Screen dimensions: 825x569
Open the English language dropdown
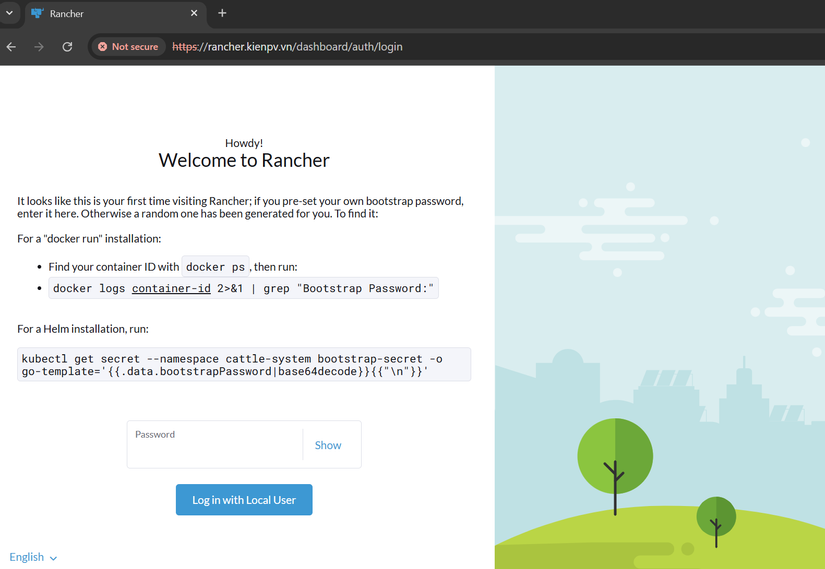pos(33,557)
